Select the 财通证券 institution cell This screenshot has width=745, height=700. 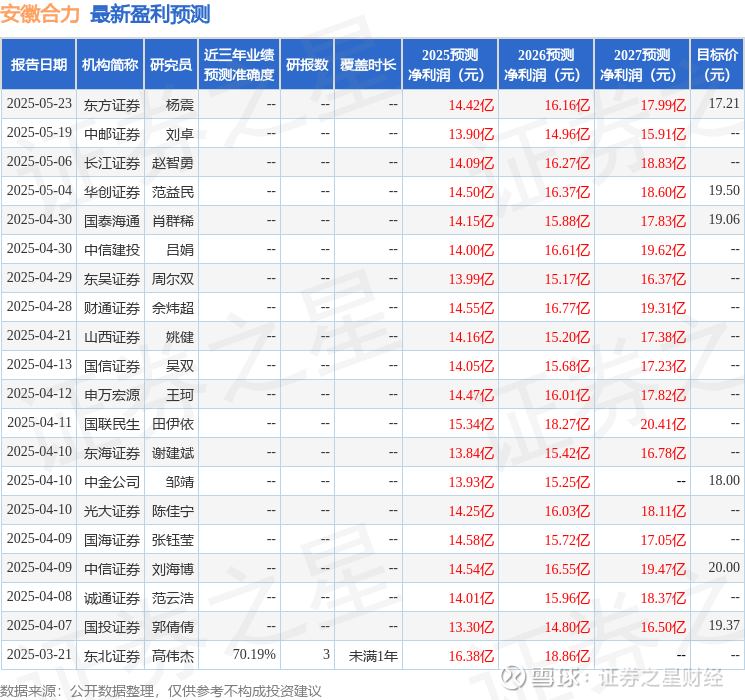point(112,308)
